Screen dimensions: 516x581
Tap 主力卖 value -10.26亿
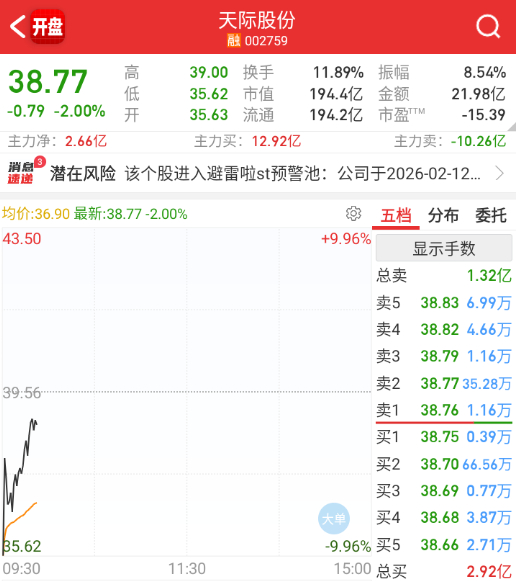pos(479,141)
